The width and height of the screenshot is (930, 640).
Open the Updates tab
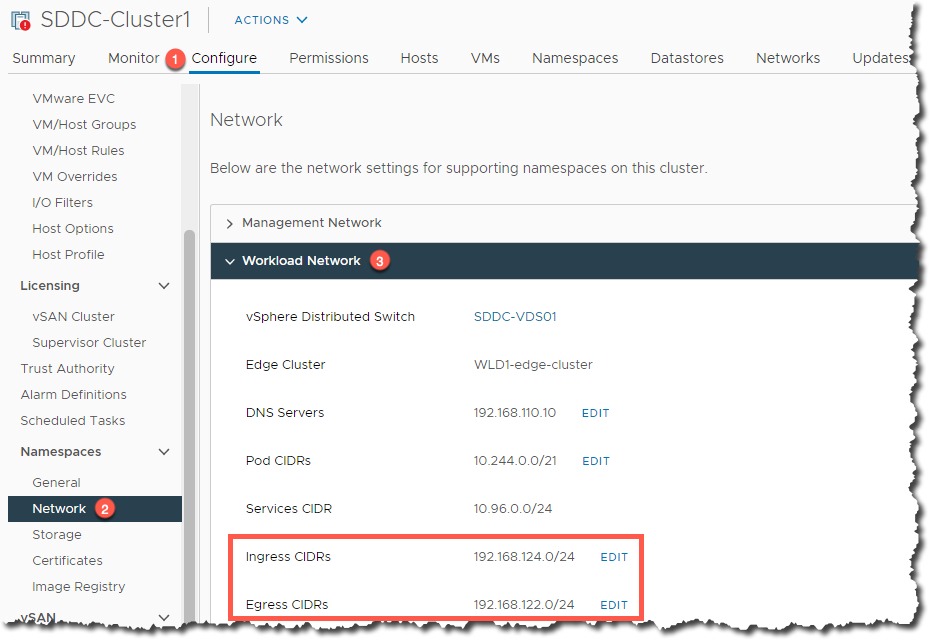tap(880, 58)
